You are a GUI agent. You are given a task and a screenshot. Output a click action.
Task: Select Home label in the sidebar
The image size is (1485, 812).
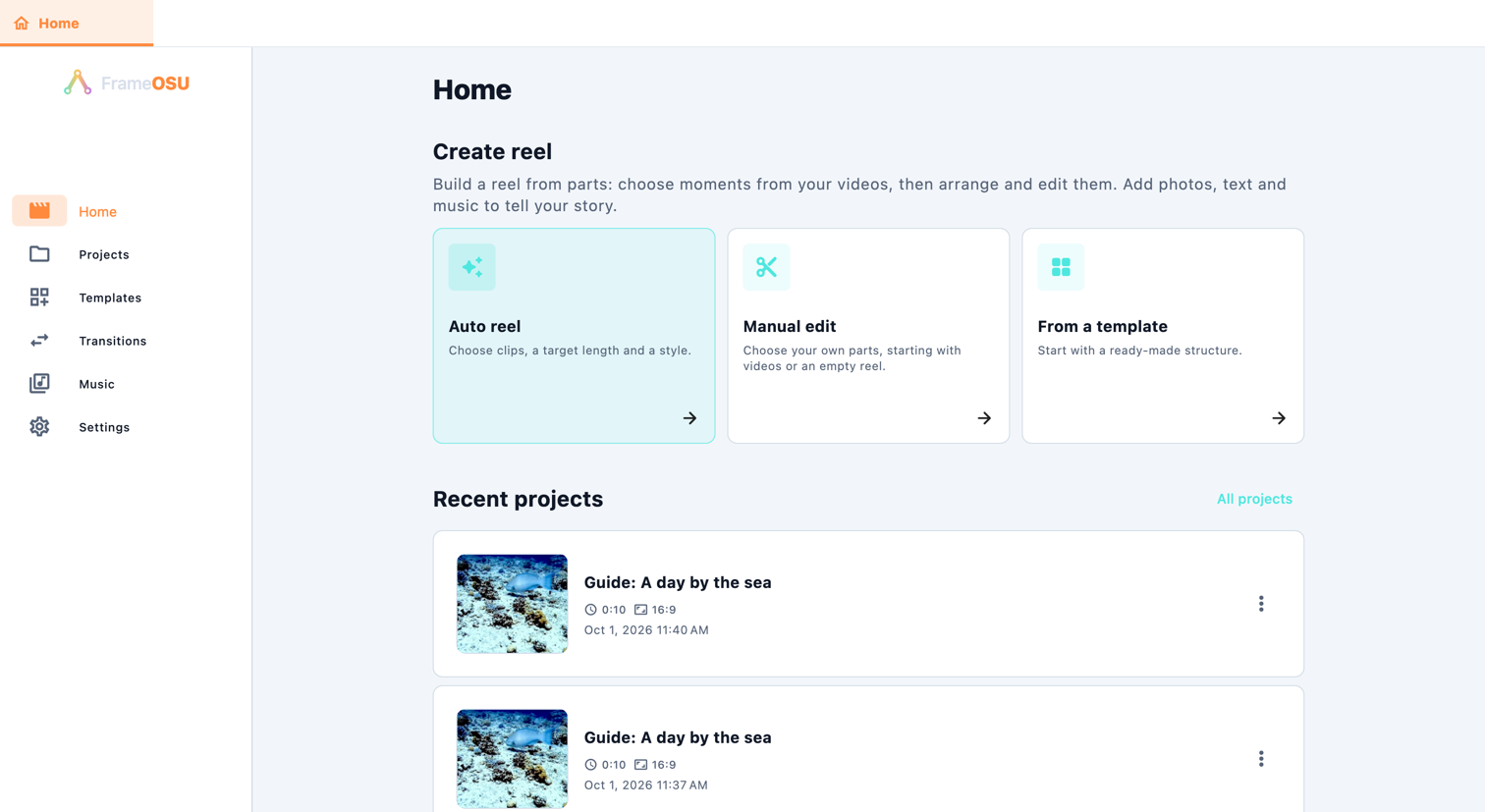(98, 211)
